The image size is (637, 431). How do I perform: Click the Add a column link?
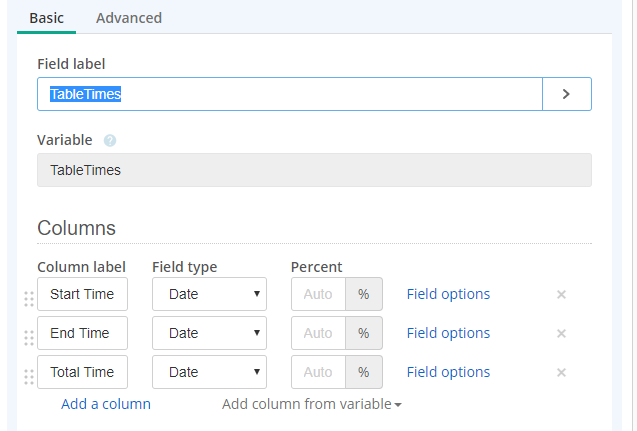[106, 404]
